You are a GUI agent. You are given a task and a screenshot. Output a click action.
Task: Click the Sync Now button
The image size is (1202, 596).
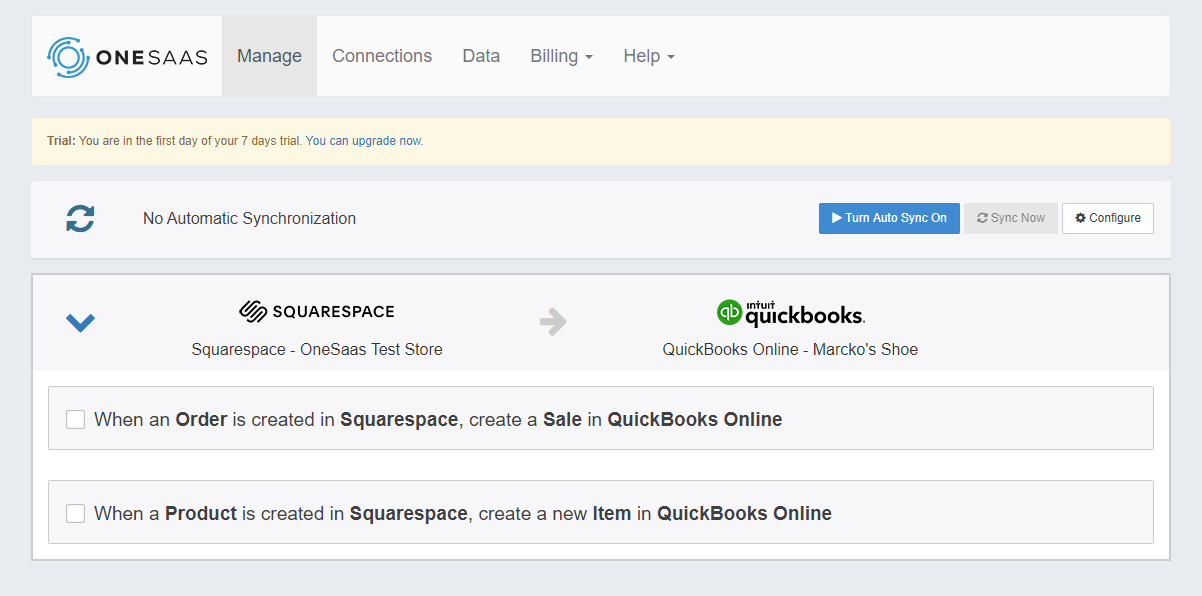point(1011,218)
